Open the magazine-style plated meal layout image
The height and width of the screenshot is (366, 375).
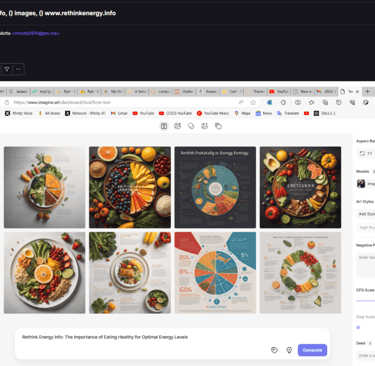pos(130,273)
